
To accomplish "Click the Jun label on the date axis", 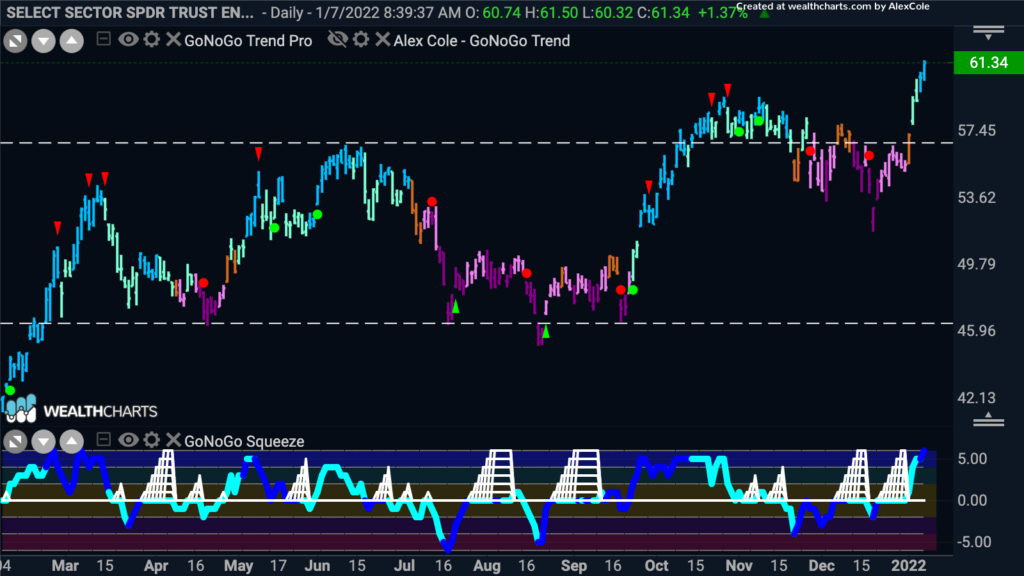I will [x=317, y=566].
